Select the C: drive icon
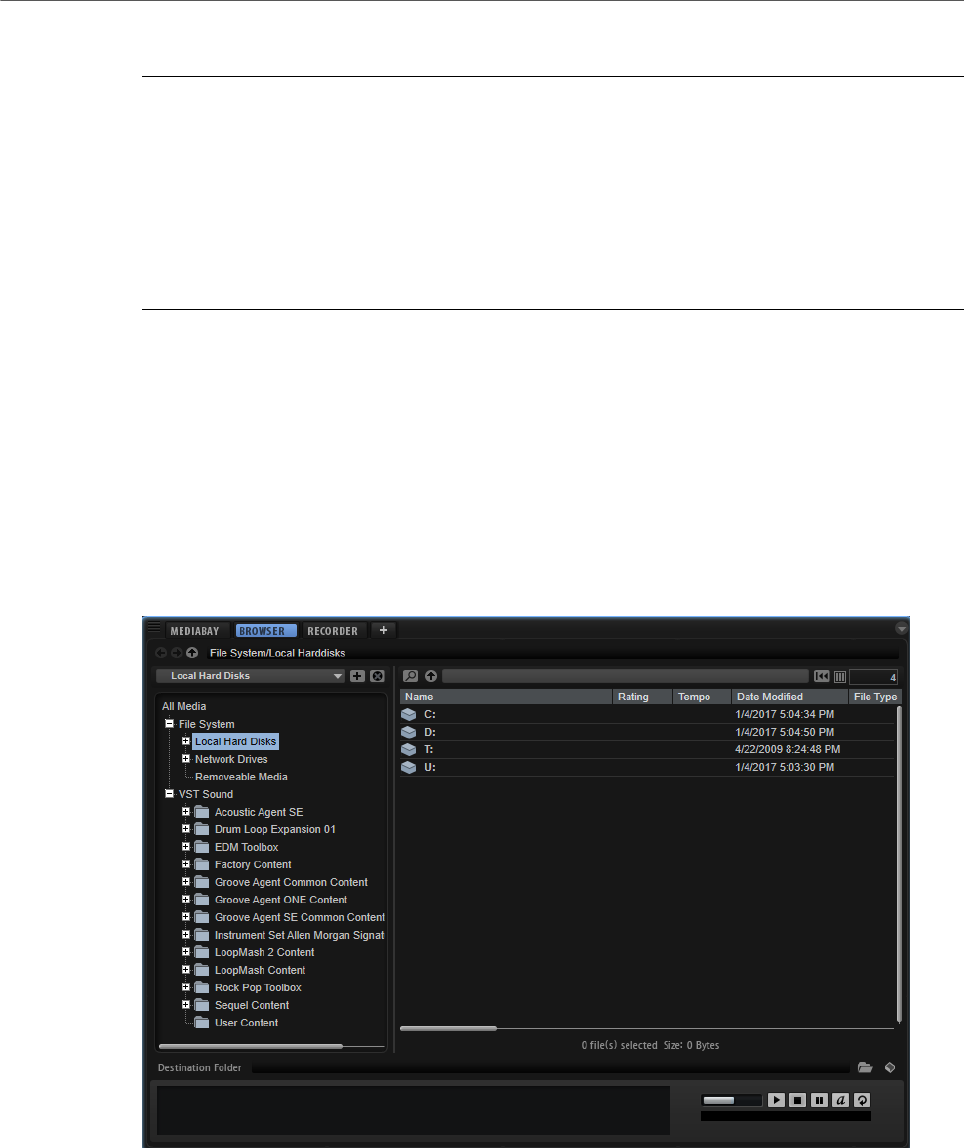This screenshot has height=1148, width=964. click(408, 714)
